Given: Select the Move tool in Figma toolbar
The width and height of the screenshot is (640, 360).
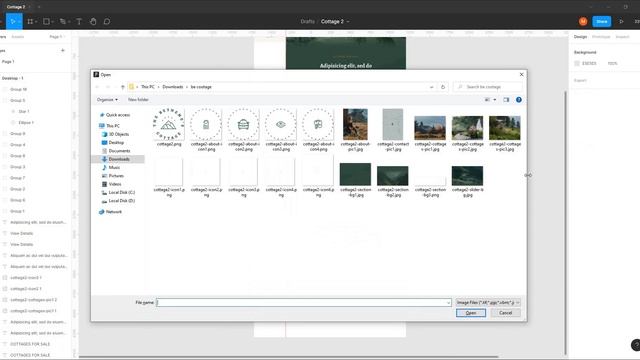Looking at the screenshot, I should (x=13, y=21).
